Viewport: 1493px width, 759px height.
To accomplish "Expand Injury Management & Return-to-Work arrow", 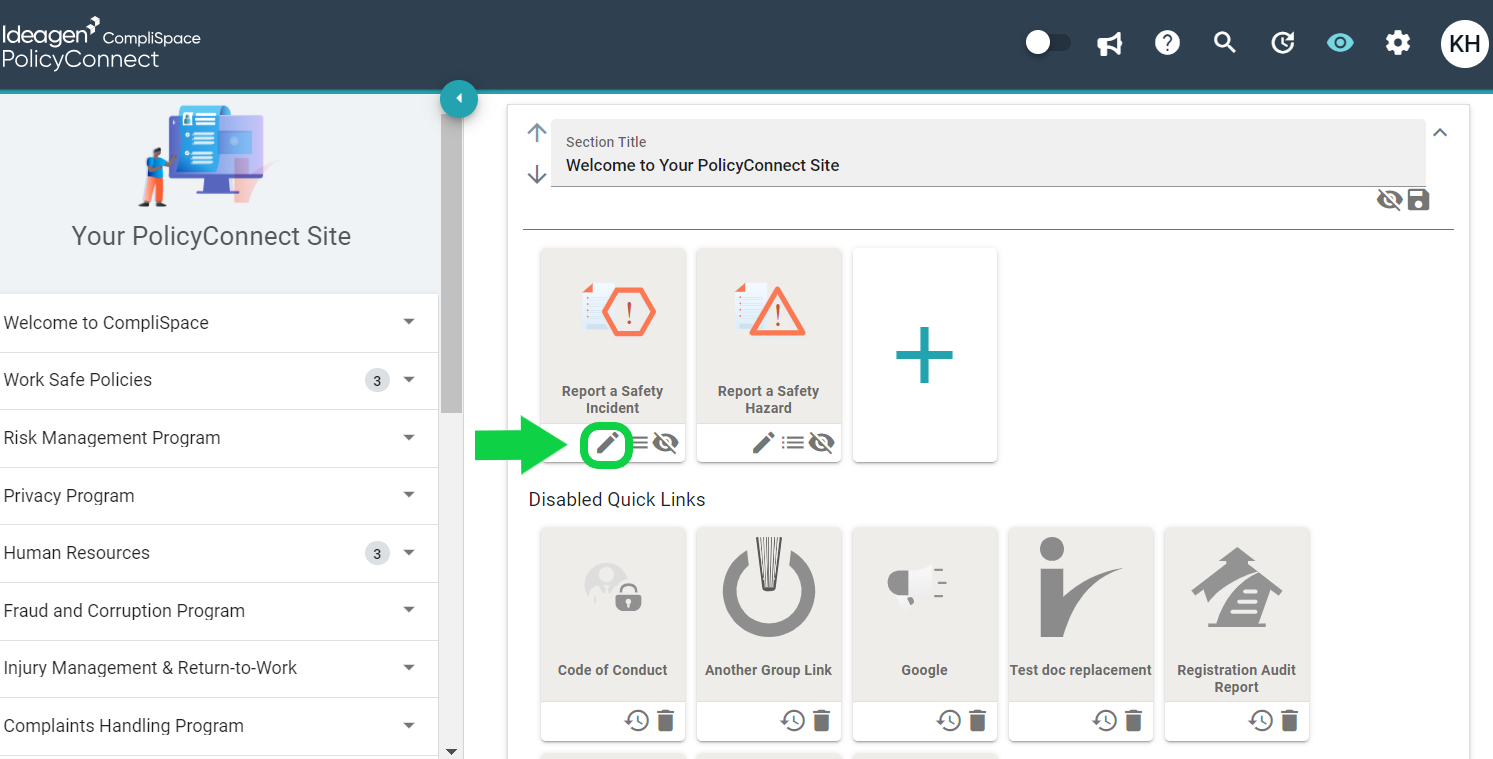I will [408, 668].
